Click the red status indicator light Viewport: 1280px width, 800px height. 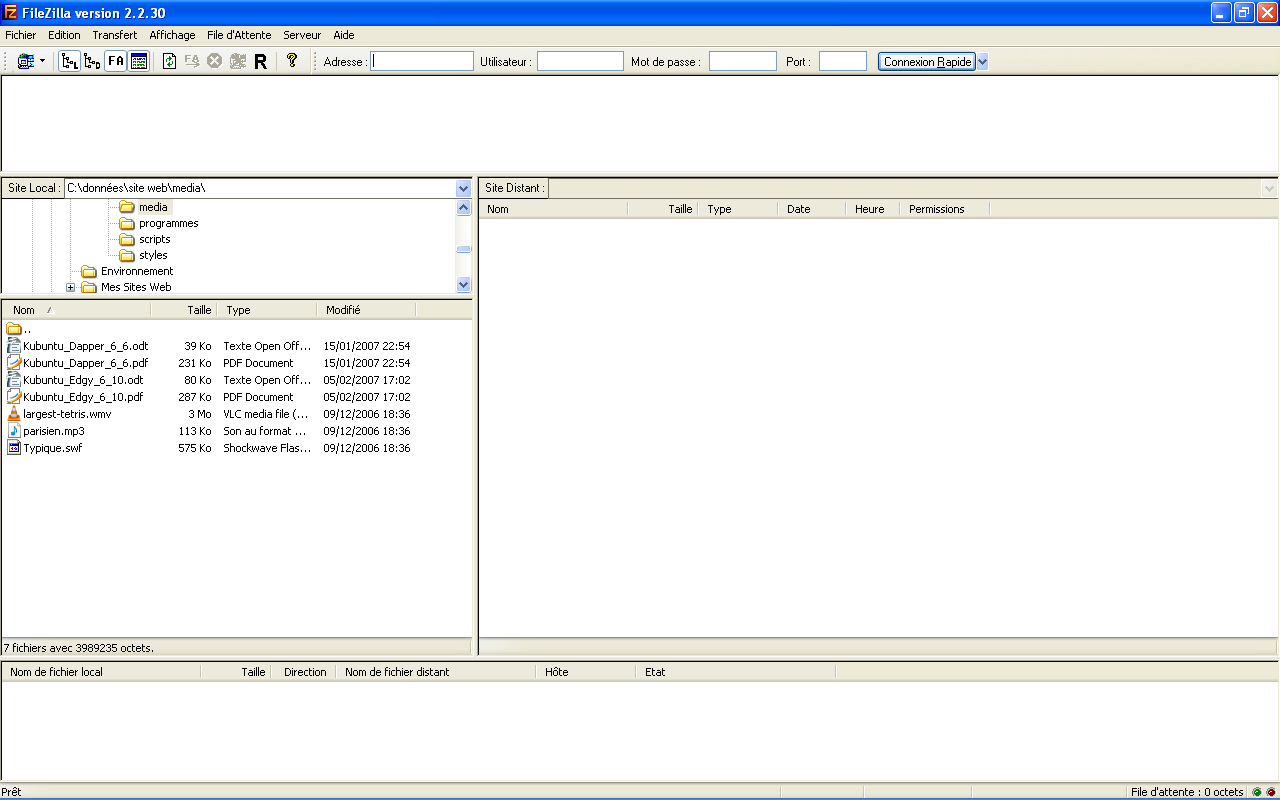1271,792
